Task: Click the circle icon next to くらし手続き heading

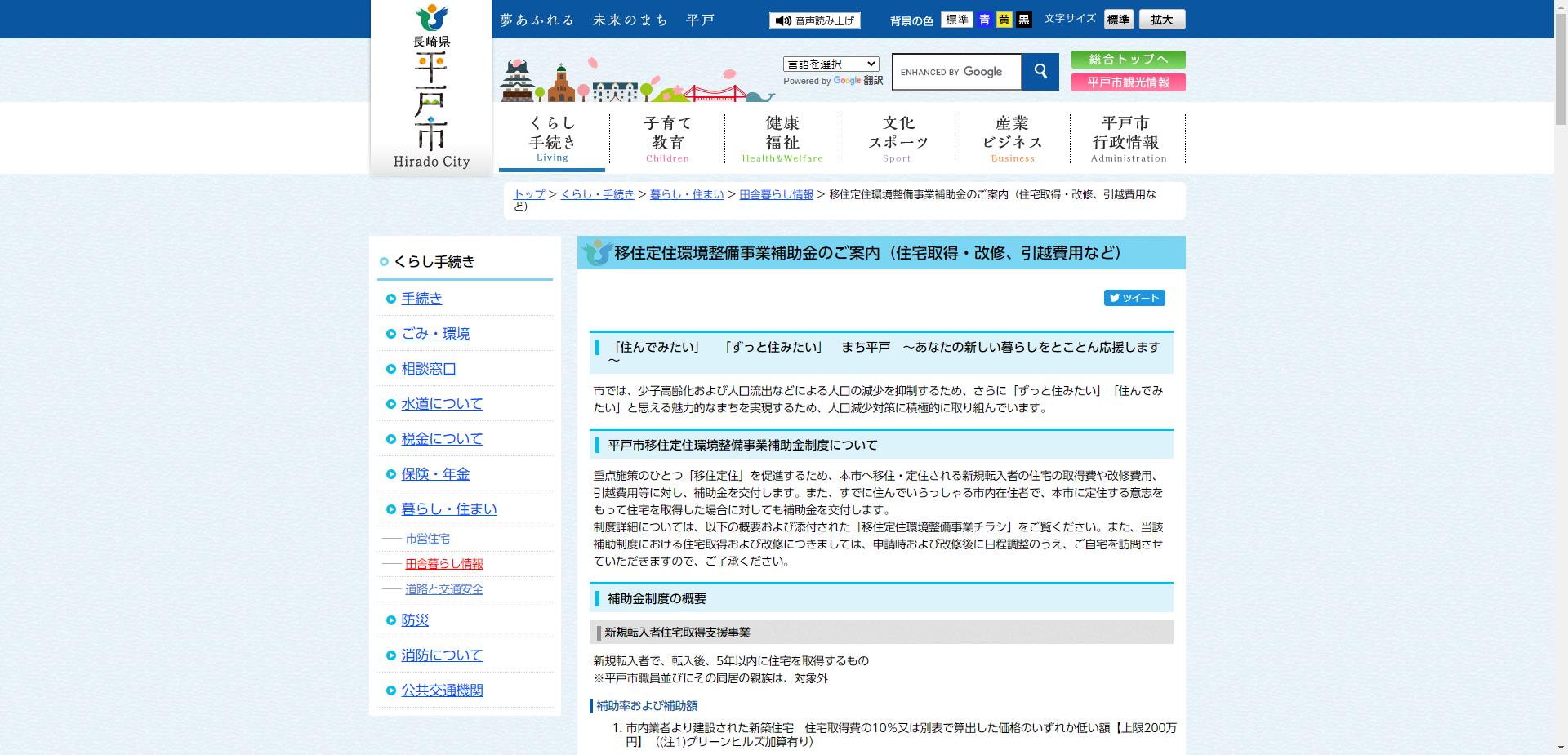Action: [383, 262]
